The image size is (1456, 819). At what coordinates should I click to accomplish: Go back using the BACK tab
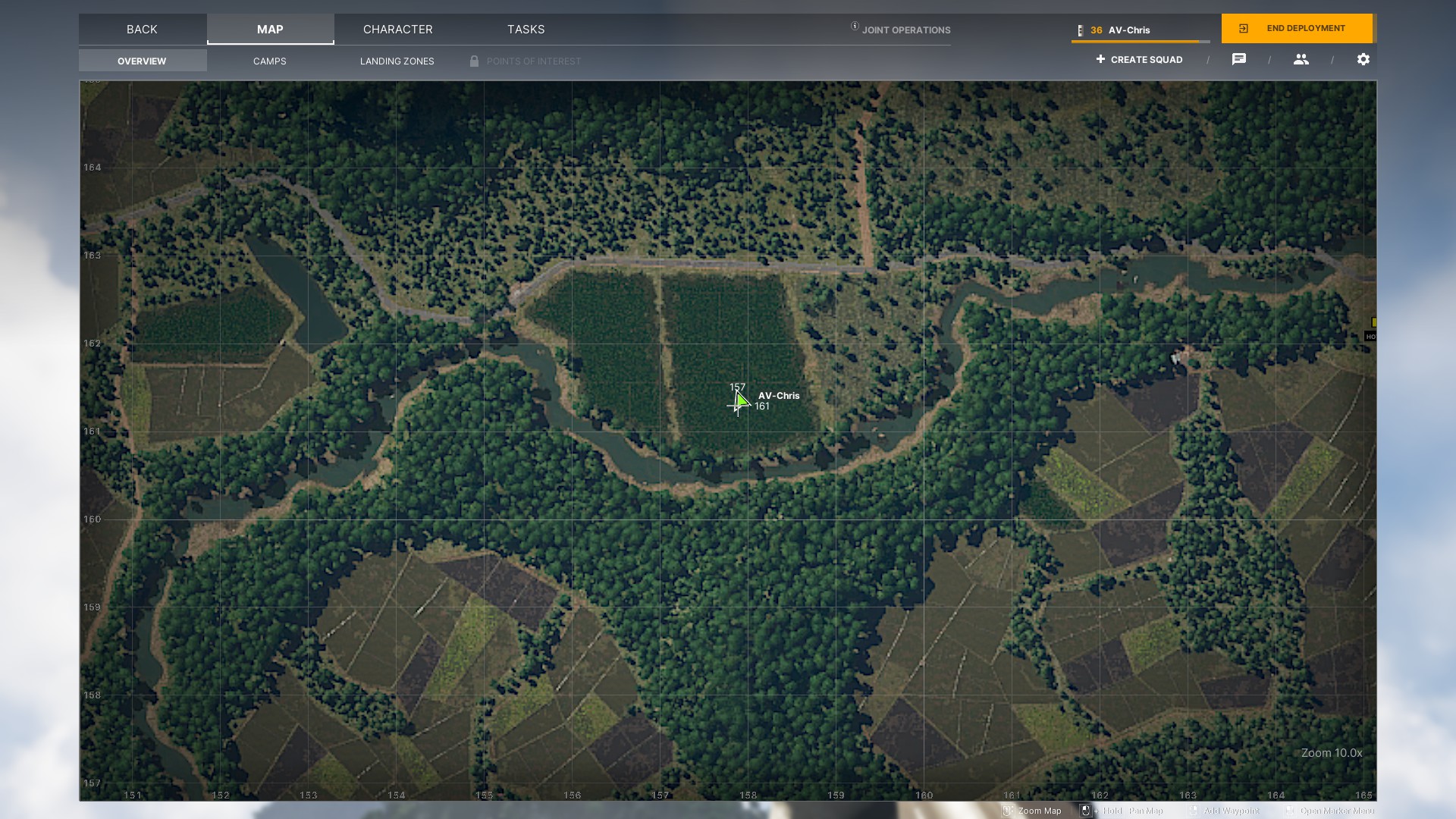(142, 29)
